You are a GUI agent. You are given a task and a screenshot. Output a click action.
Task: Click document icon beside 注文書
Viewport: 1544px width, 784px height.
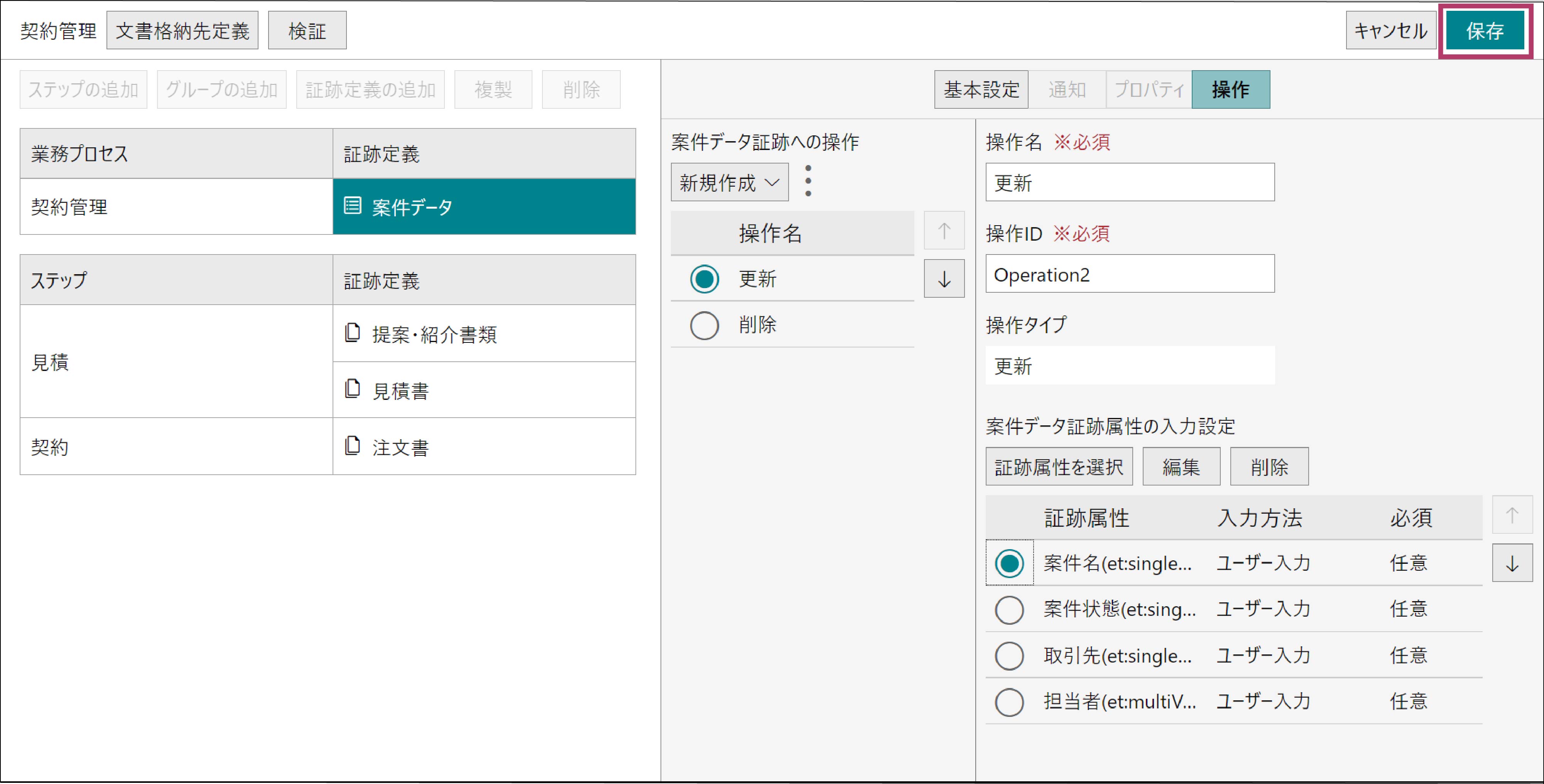point(353,446)
